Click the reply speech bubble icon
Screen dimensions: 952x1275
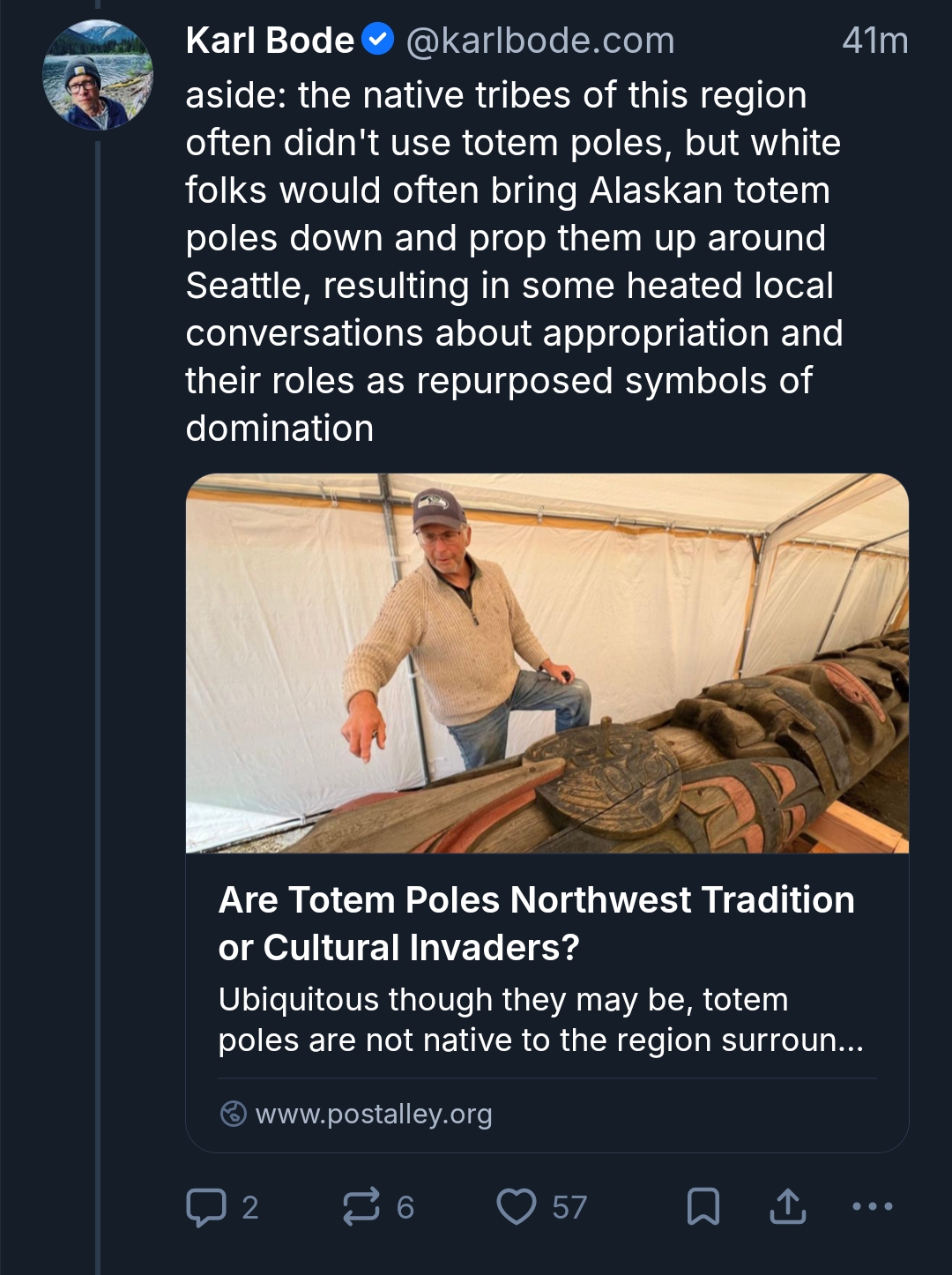pyautogui.click(x=206, y=1207)
